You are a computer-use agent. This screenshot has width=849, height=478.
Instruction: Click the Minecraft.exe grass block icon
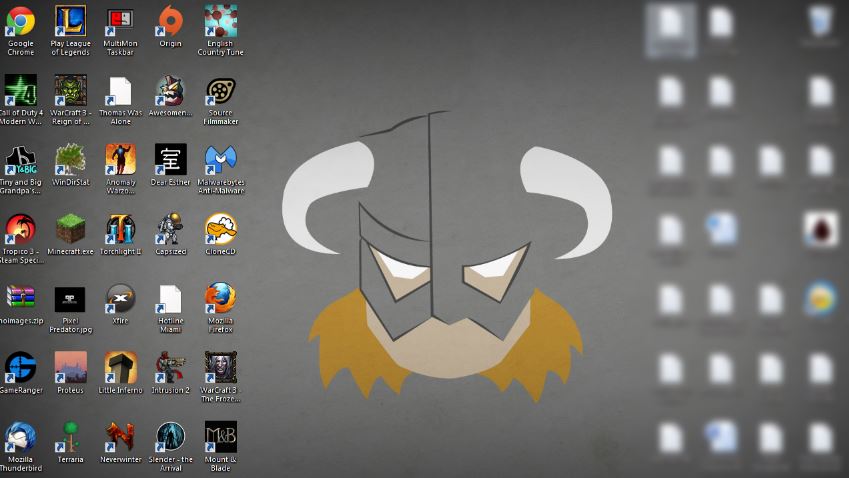coord(70,229)
